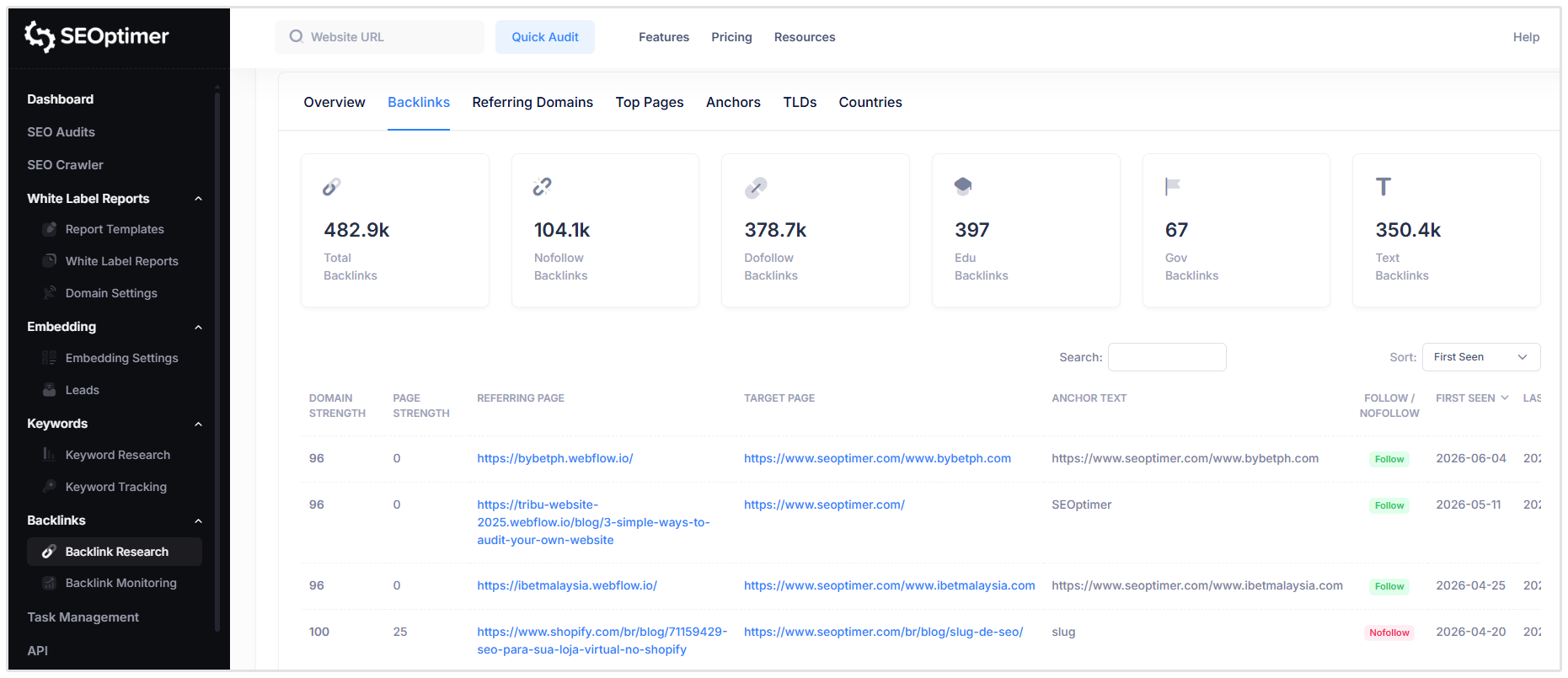Collapse the White Label Reports section

(x=199, y=199)
